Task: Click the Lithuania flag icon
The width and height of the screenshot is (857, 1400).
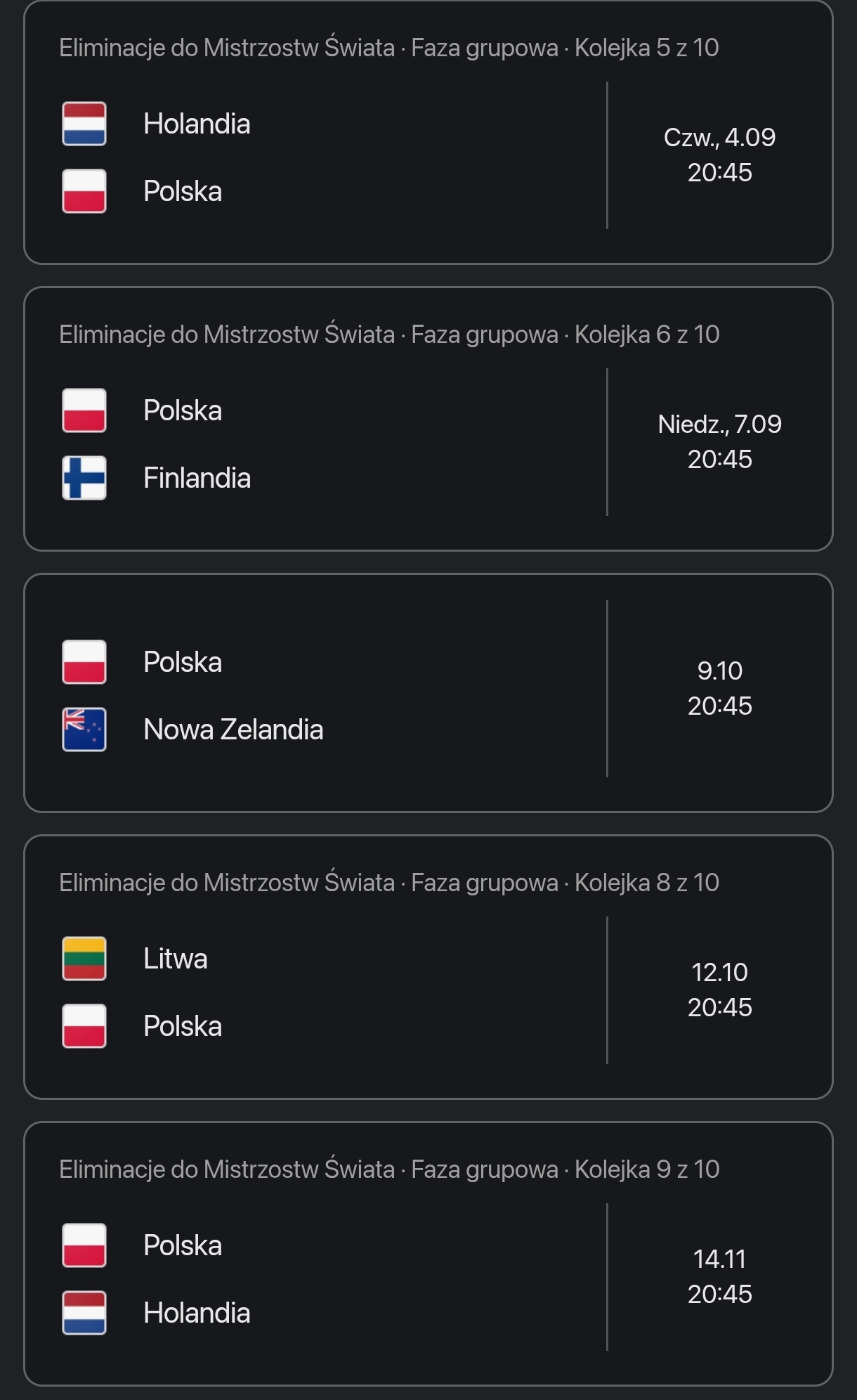Action: point(84,959)
